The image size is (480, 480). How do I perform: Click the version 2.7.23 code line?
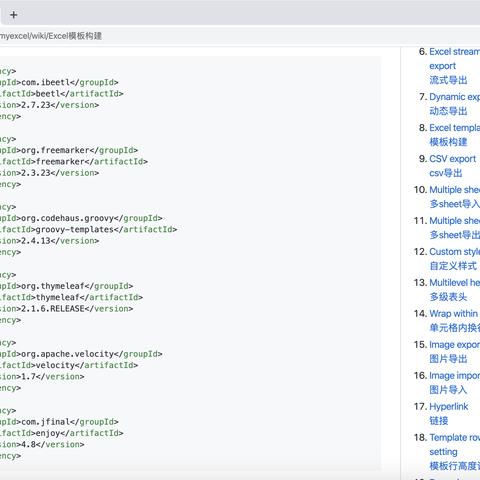(49, 105)
